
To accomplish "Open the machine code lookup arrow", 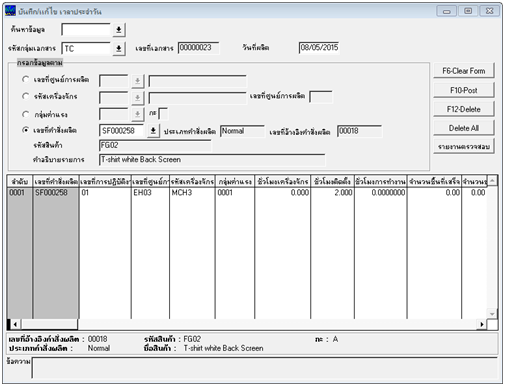I will click(x=137, y=97).
